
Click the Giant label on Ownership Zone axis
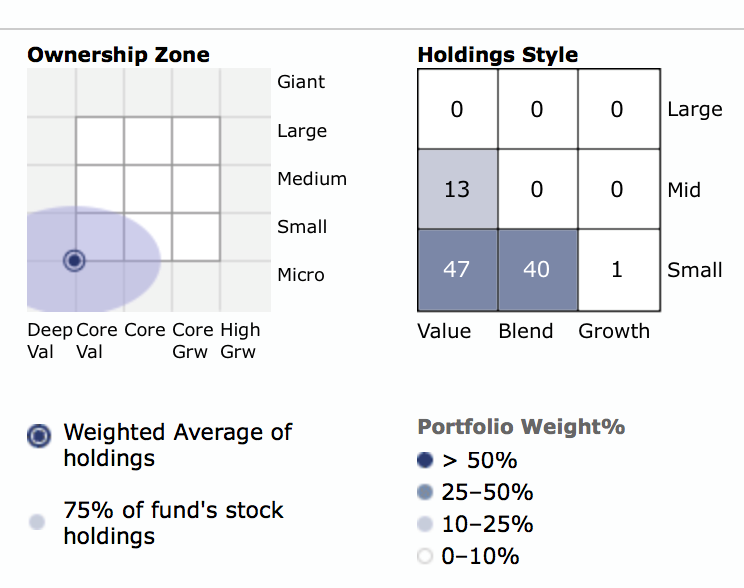(301, 82)
